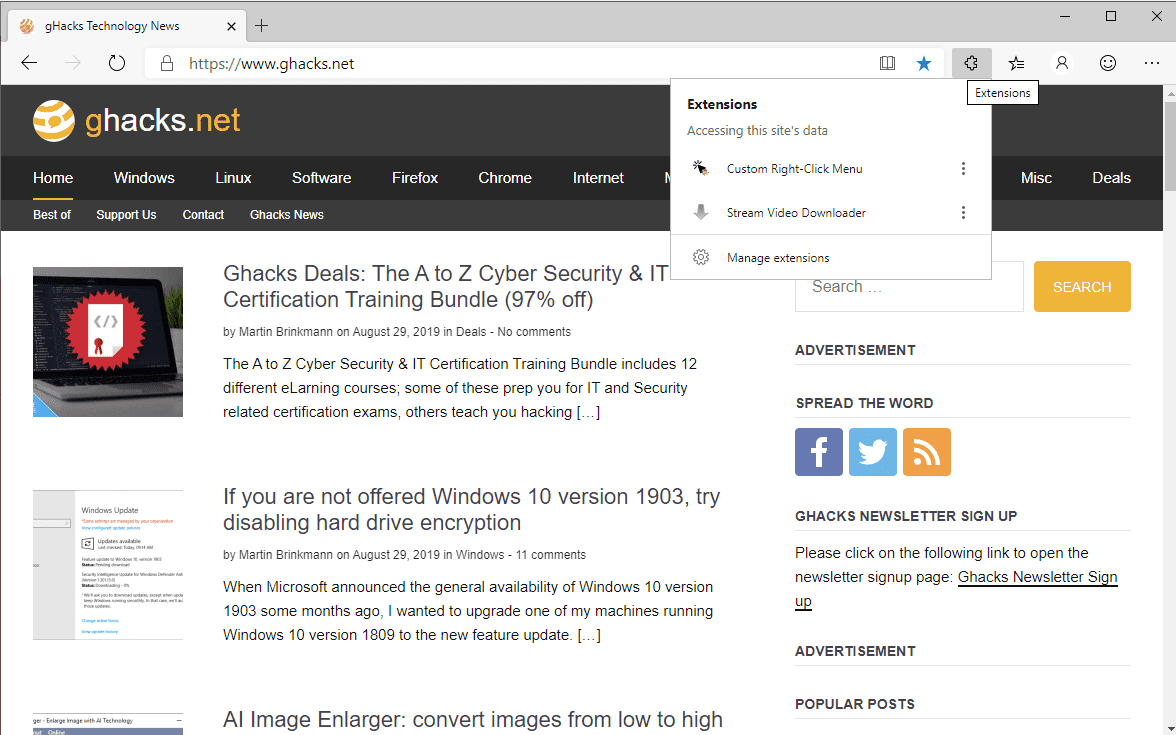Click the page vertical scrollbar thumb
The width and height of the screenshot is (1176, 735).
pos(1170,146)
